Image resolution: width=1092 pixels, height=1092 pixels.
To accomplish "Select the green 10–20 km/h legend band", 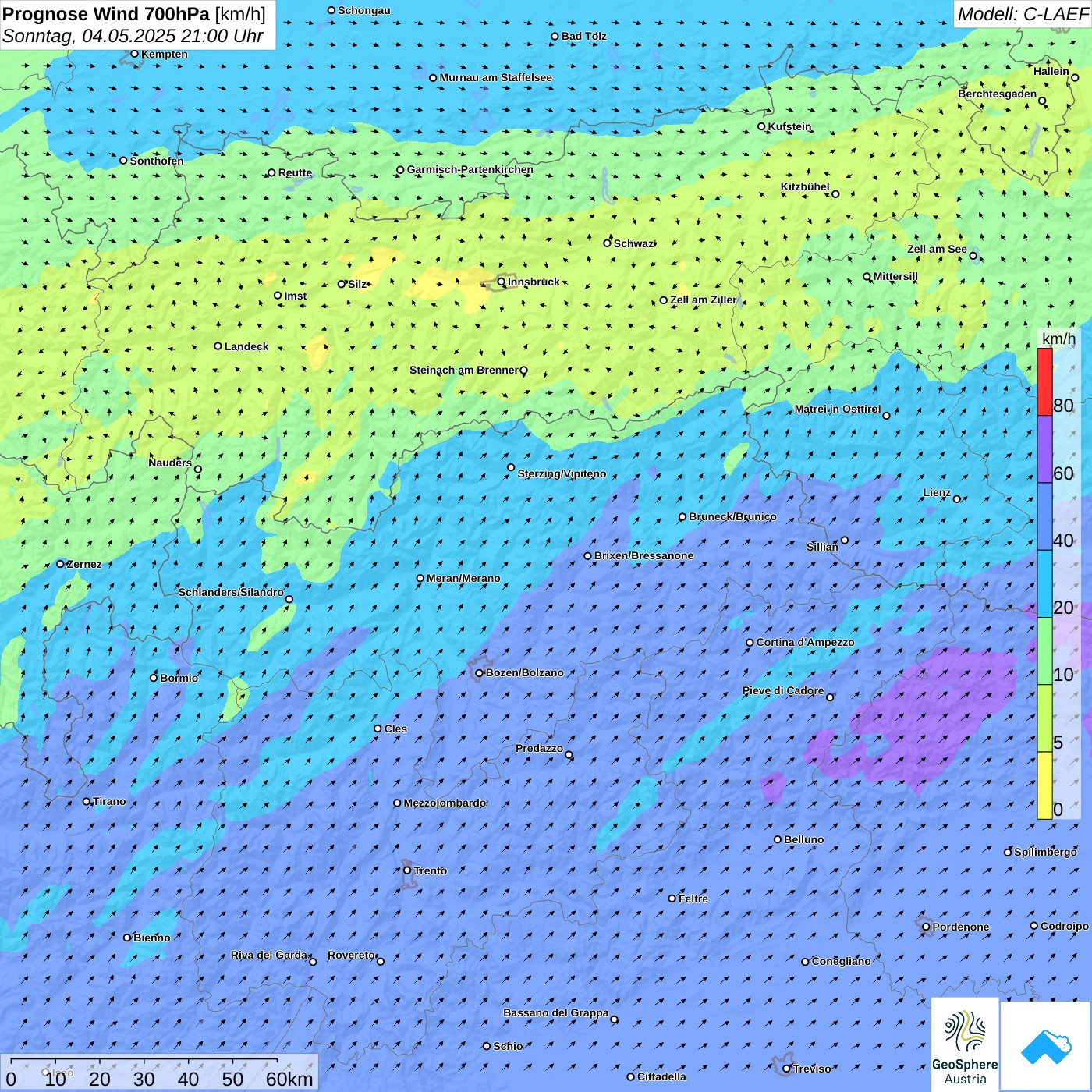I will (1044, 651).
